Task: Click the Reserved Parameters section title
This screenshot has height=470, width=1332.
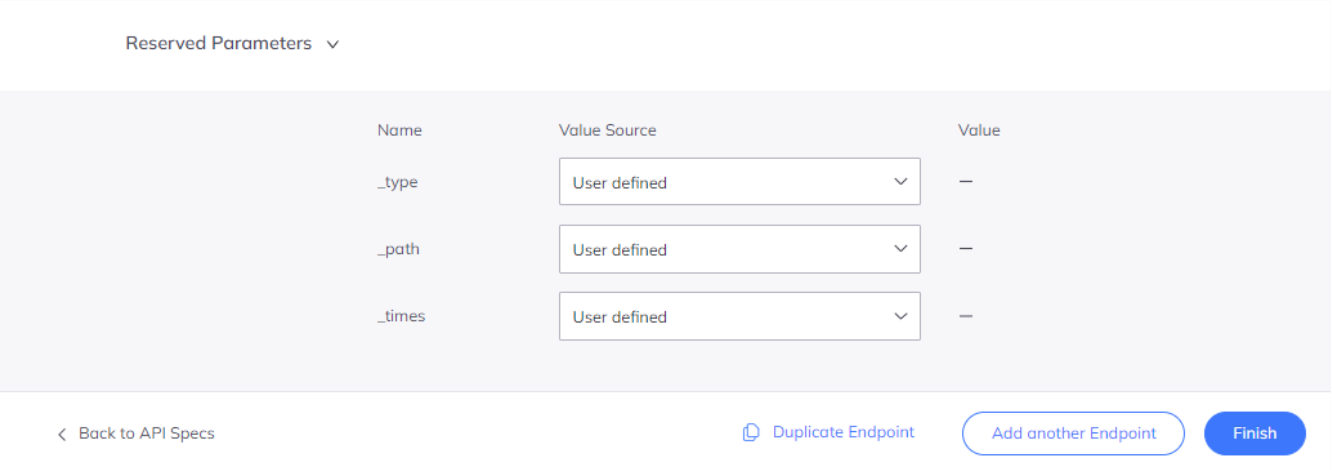Action: tap(218, 44)
